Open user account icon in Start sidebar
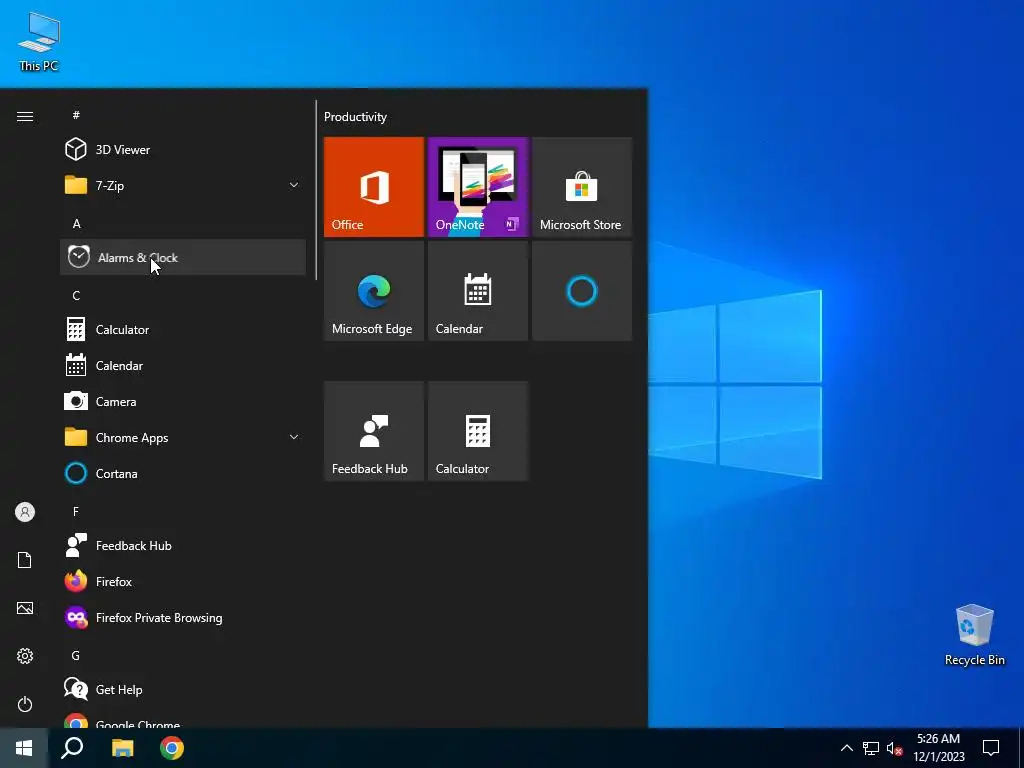 (25, 512)
